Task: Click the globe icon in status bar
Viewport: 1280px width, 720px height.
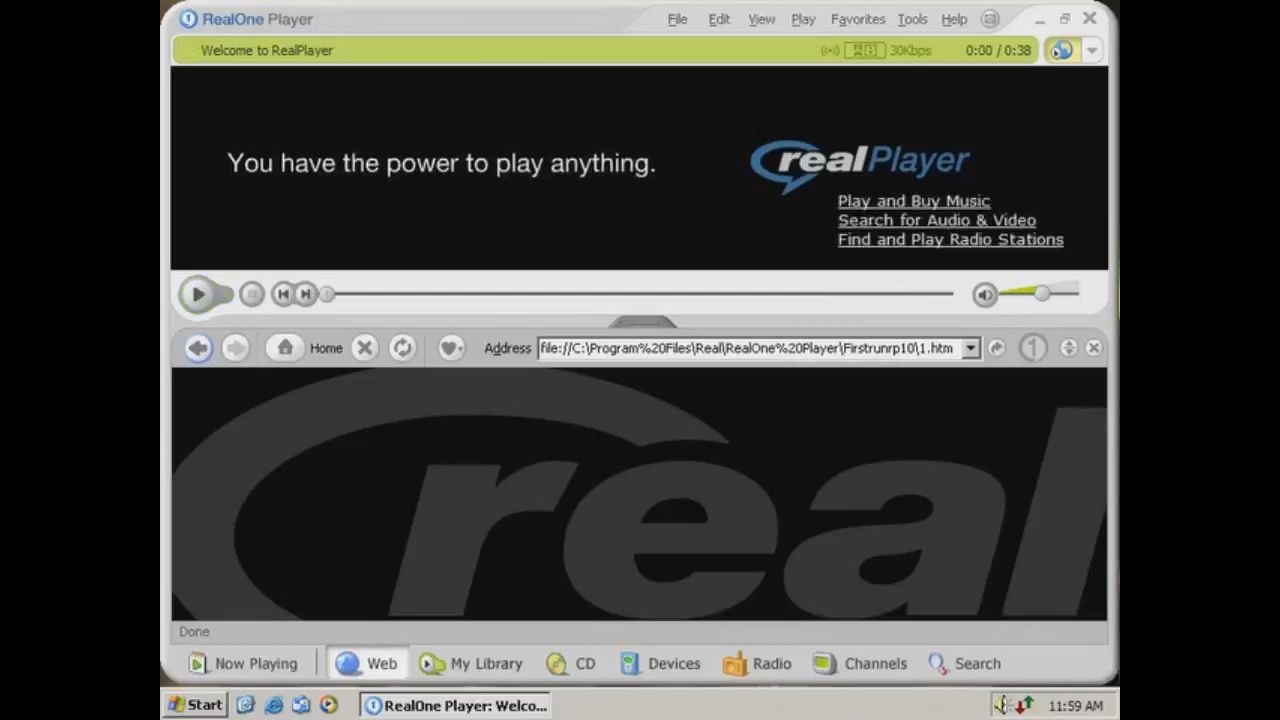Action: click(1061, 50)
